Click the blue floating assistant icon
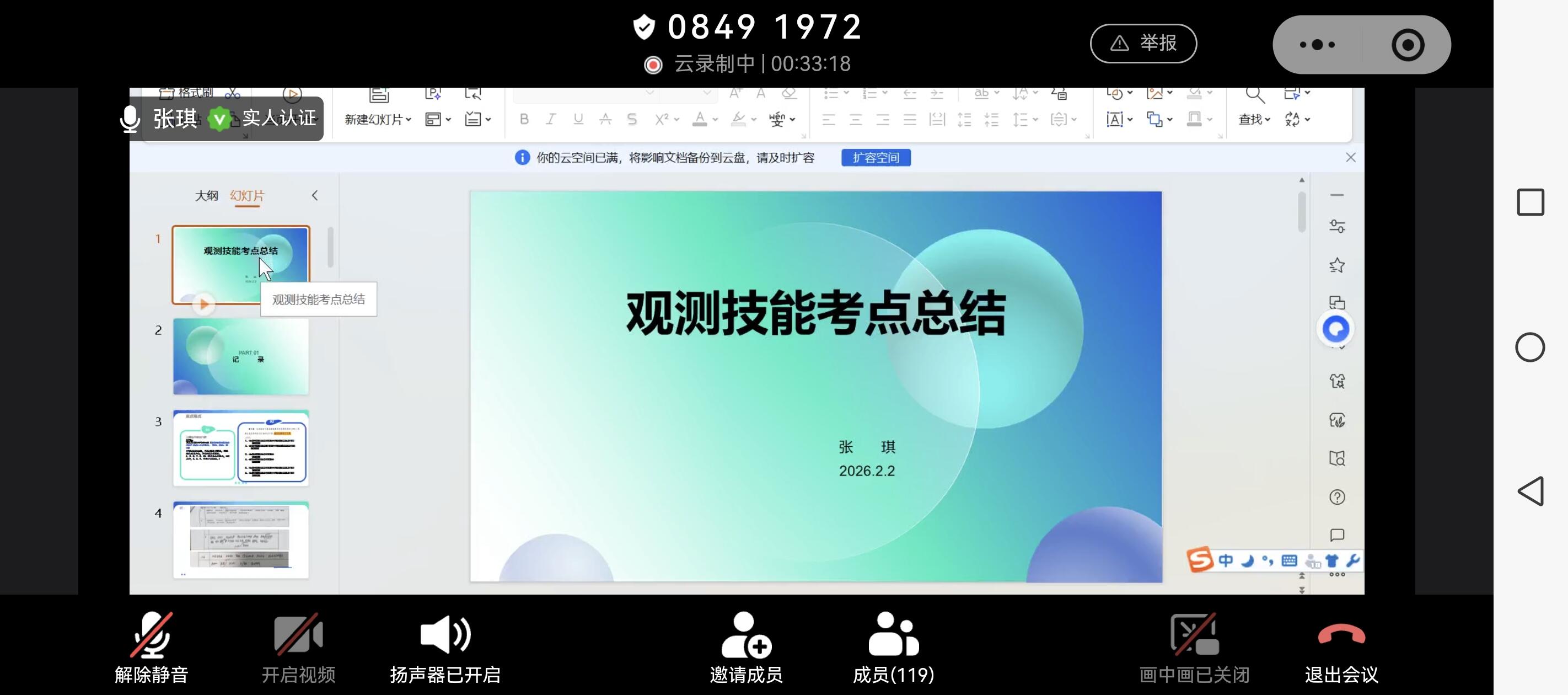The height and width of the screenshot is (695, 1568). click(x=1336, y=329)
